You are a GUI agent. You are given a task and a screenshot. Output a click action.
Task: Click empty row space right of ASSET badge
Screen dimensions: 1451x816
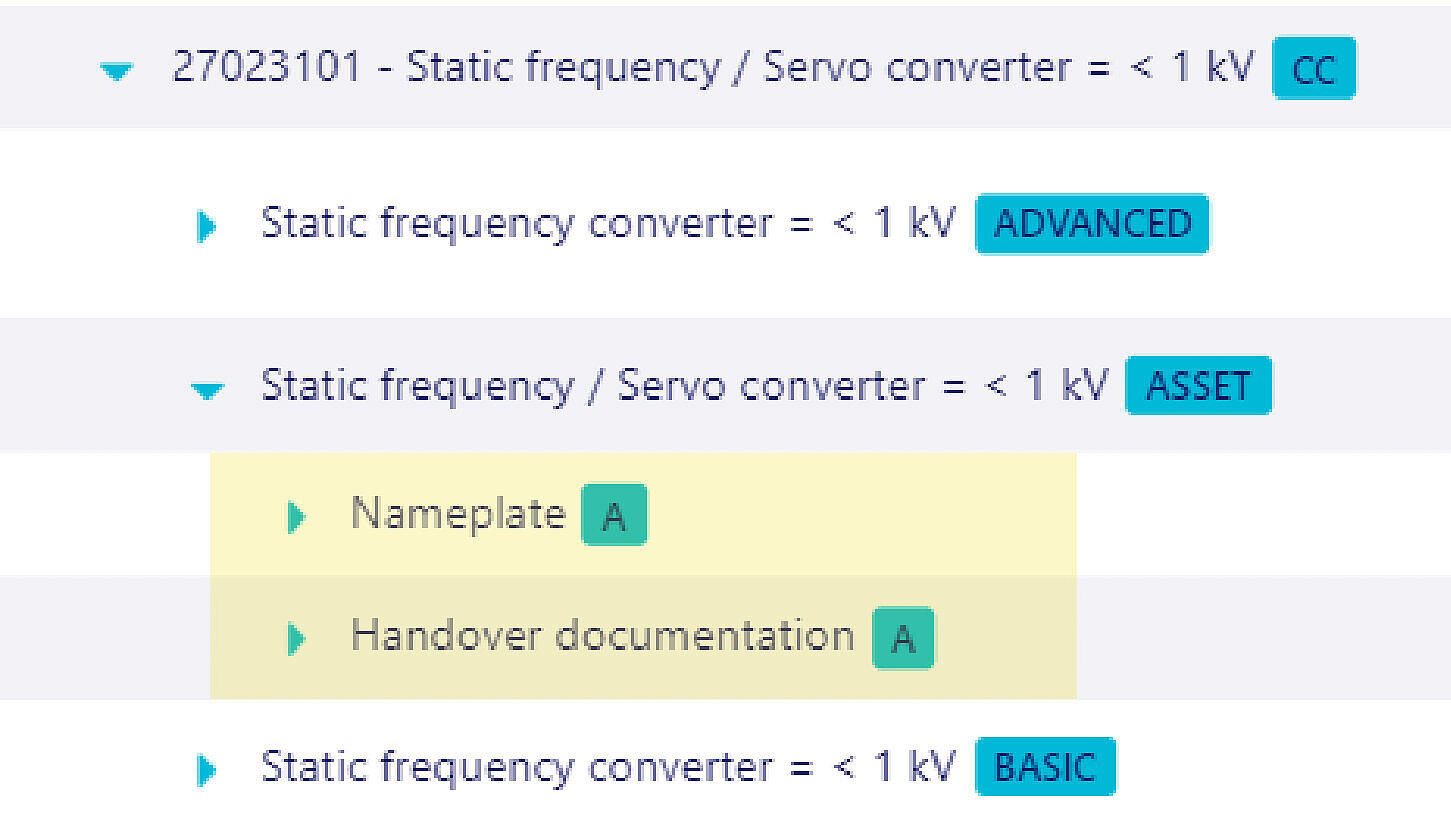pyautogui.click(x=1360, y=386)
